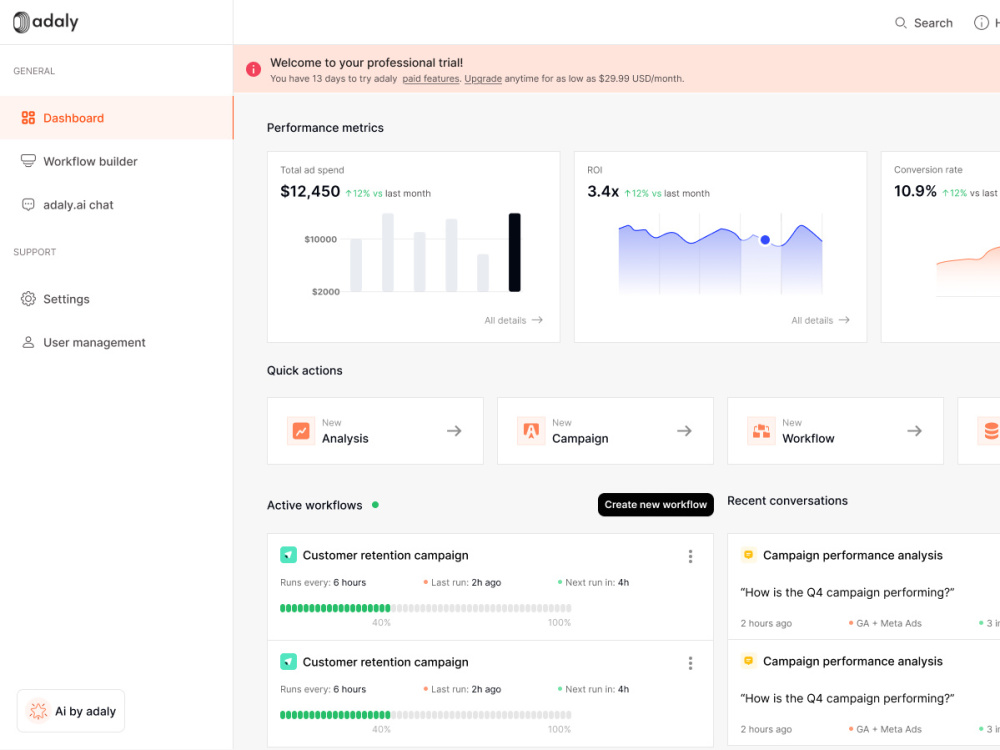The height and width of the screenshot is (750, 1000).
Task: Click the Conversion rate area chart
Action: 968,271
